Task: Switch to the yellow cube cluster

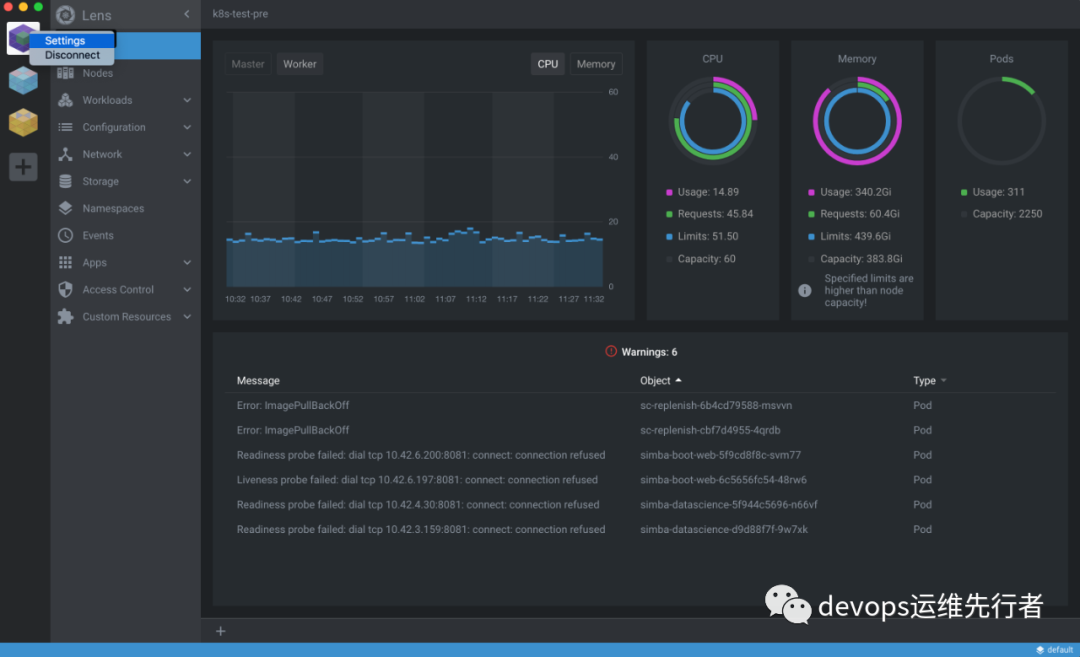Action: tap(23, 123)
